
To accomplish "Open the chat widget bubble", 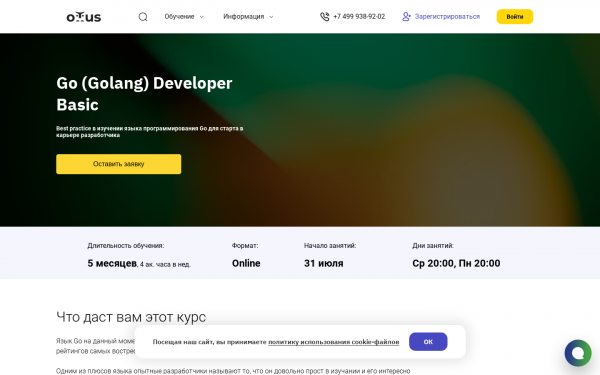I will point(578,353).
